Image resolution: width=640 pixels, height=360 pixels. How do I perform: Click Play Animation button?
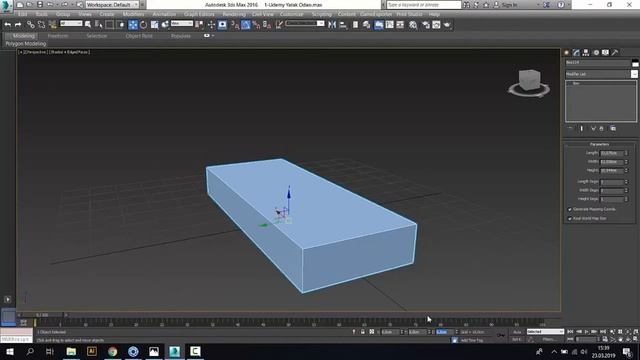587,332
